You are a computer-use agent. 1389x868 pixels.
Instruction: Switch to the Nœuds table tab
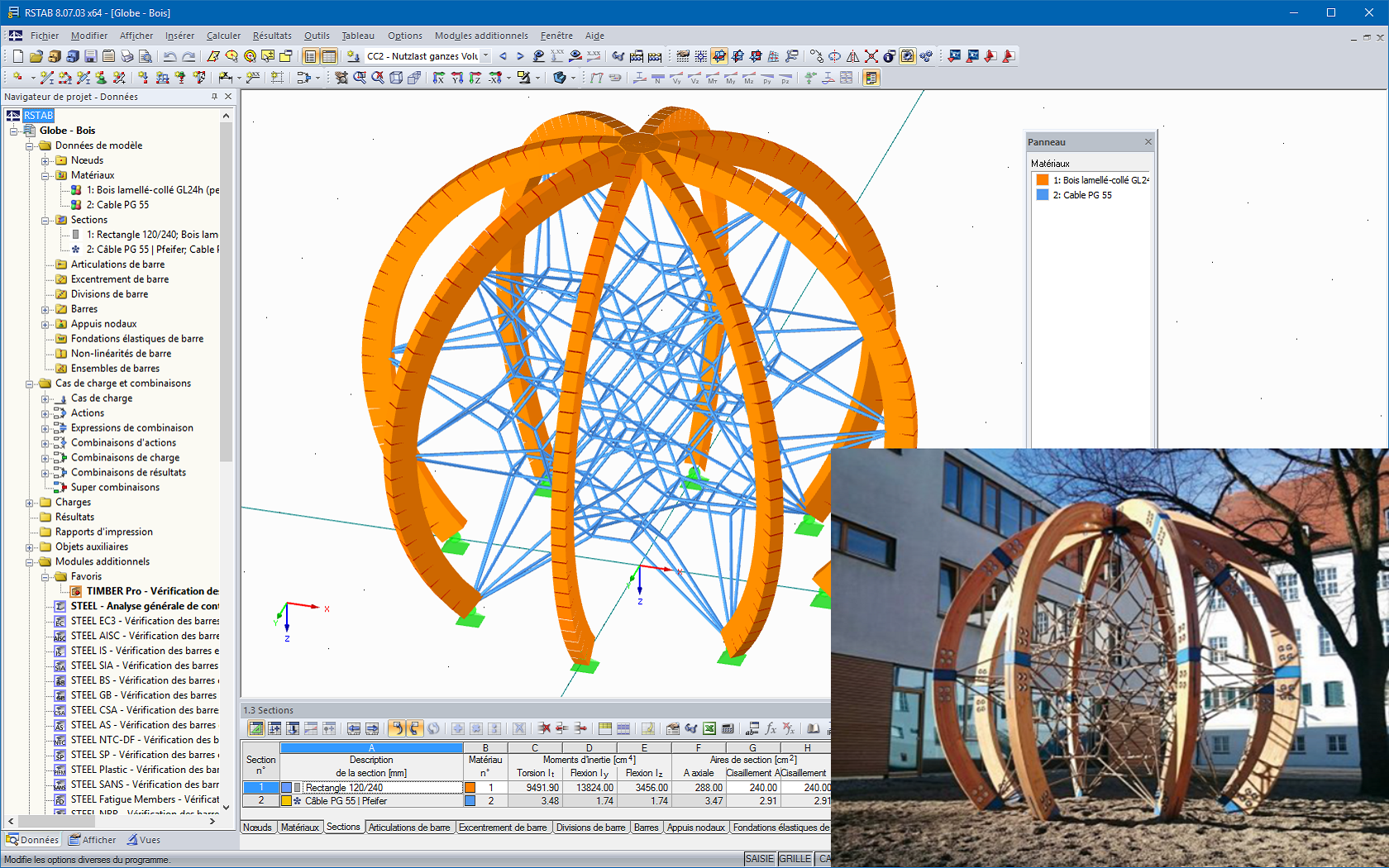tap(257, 827)
